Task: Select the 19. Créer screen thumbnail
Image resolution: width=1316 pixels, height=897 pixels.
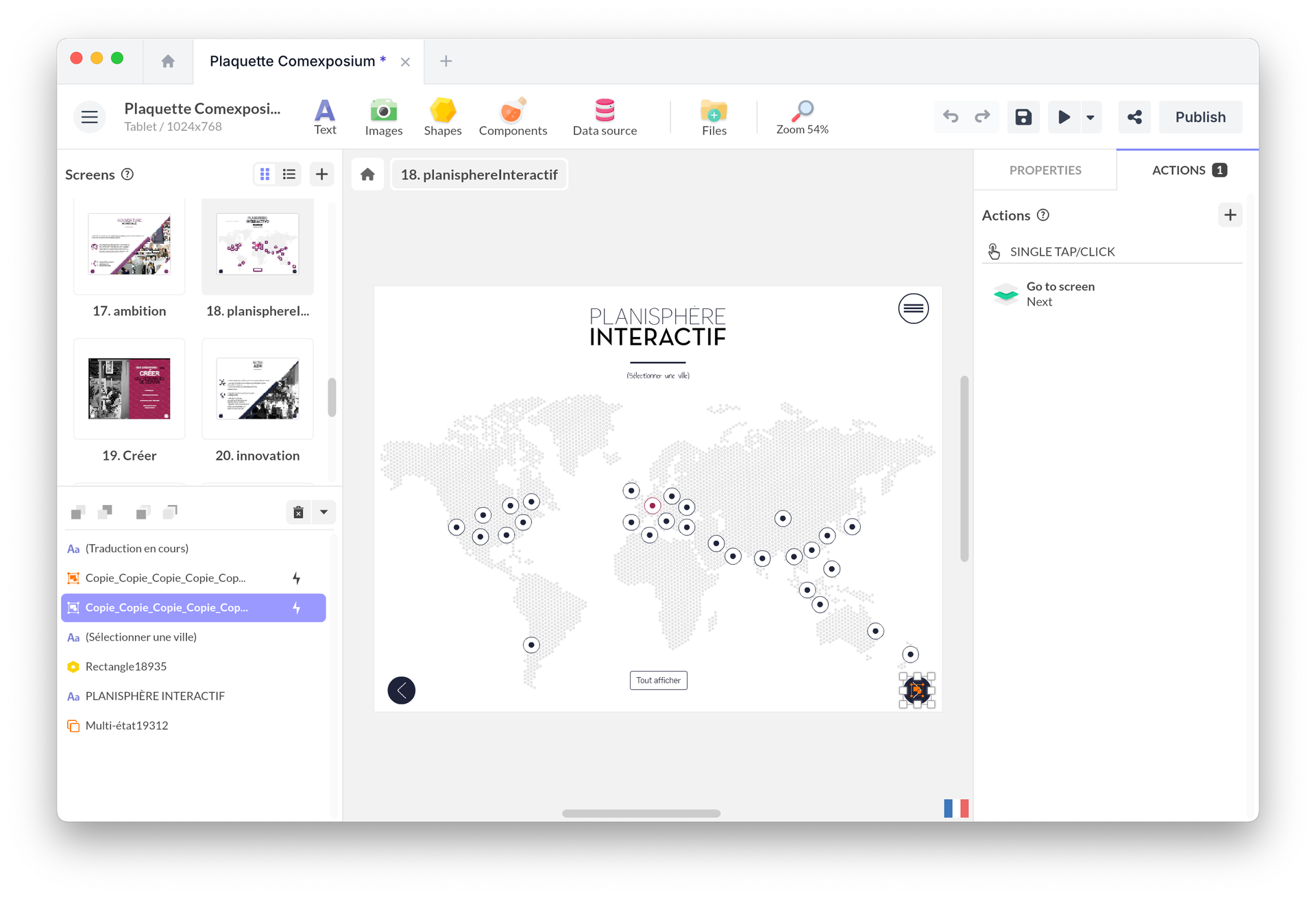Action: (x=129, y=389)
